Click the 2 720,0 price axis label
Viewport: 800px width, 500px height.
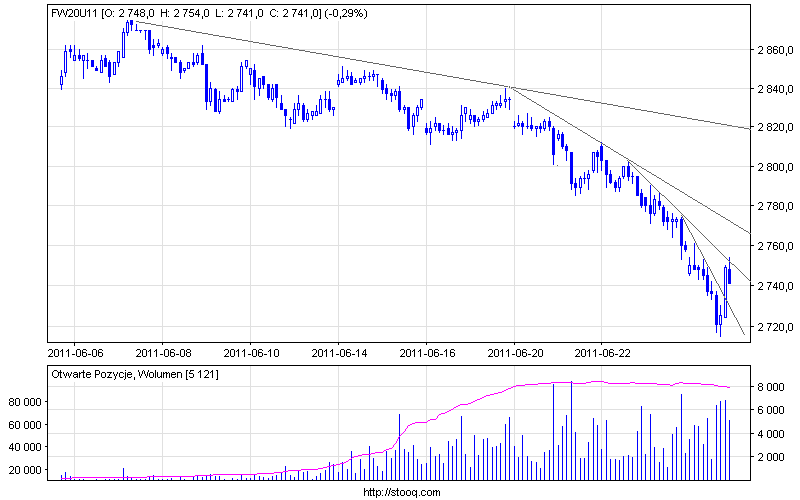pos(776,327)
